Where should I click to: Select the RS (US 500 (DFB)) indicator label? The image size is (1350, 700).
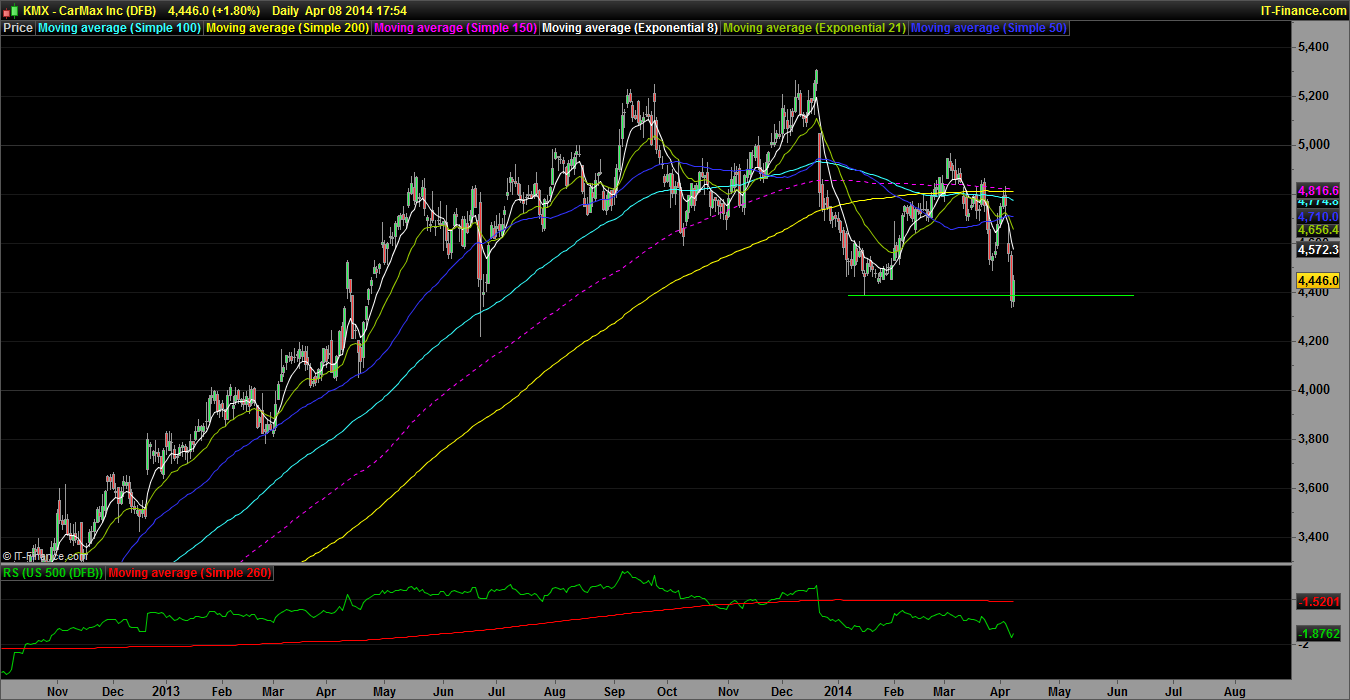[52, 573]
